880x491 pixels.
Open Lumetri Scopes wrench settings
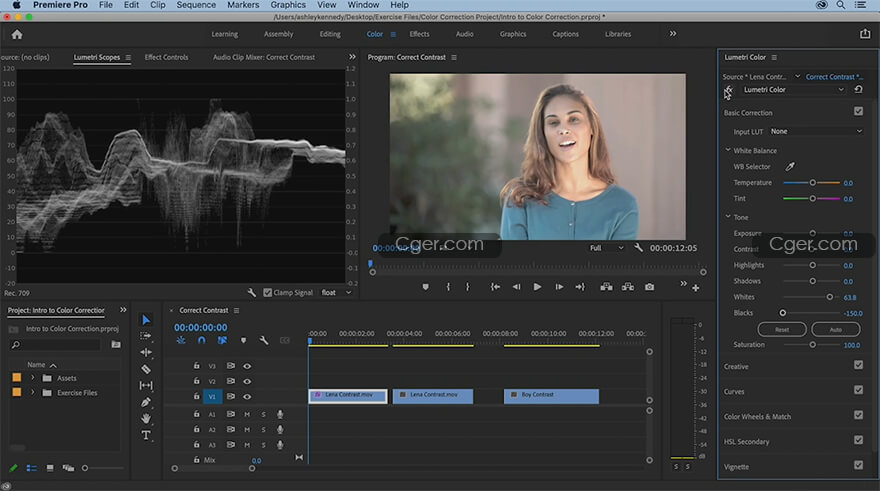point(252,292)
